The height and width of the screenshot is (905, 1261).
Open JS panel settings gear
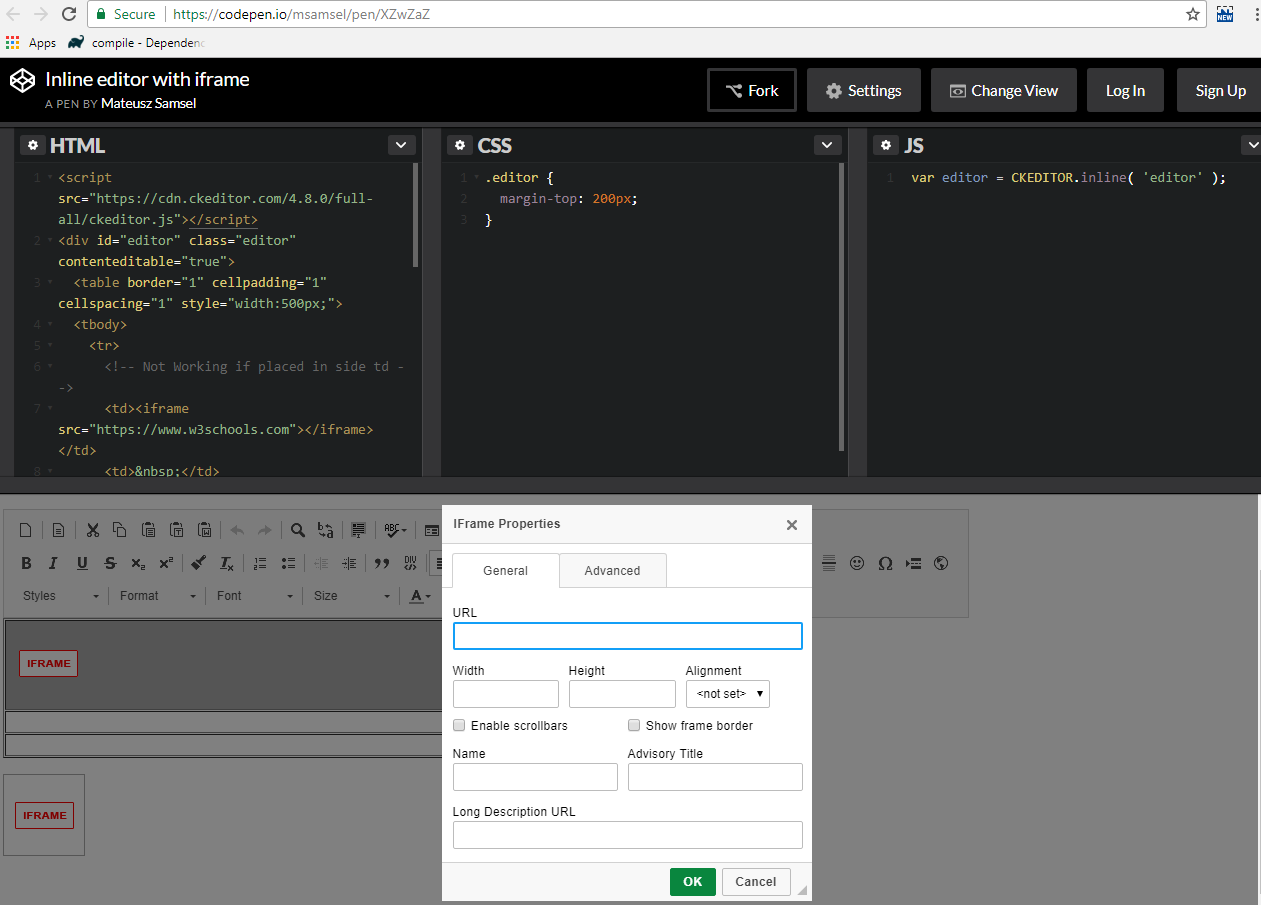pyautogui.click(x=886, y=145)
